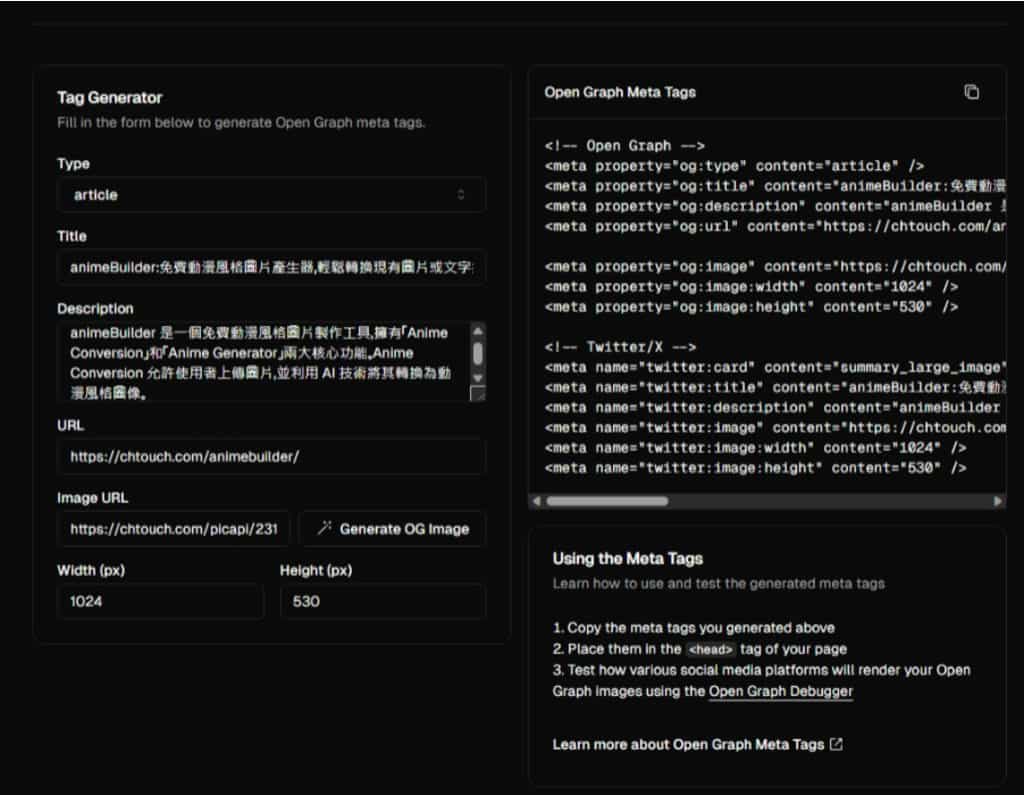This screenshot has height=795, width=1024.
Task: Click the Open Graph comment line
Action: click(624, 146)
